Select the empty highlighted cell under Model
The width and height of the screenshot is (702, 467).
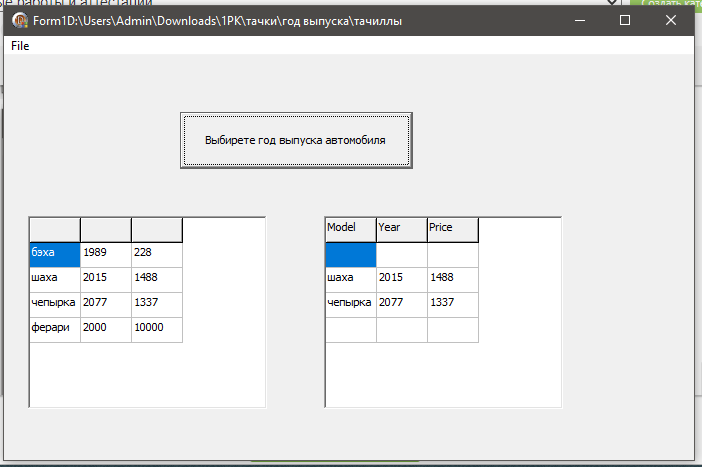pyautogui.click(x=350, y=254)
